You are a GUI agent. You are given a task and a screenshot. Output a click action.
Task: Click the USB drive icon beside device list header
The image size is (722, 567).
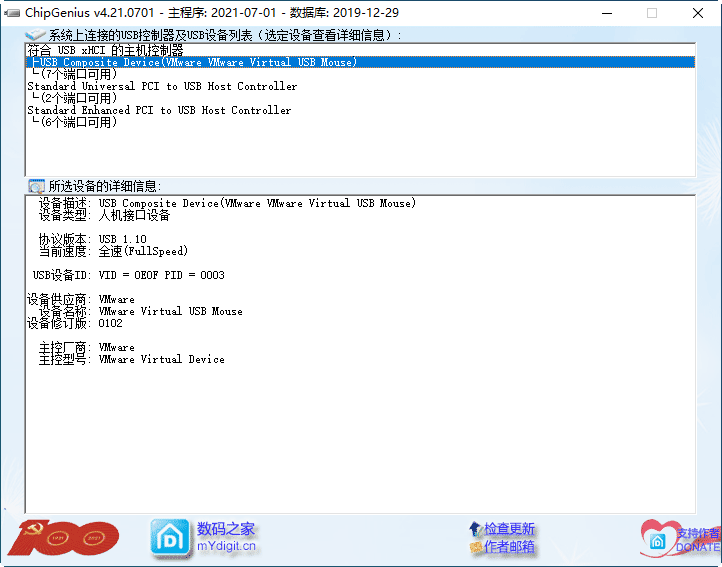(x=35, y=35)
